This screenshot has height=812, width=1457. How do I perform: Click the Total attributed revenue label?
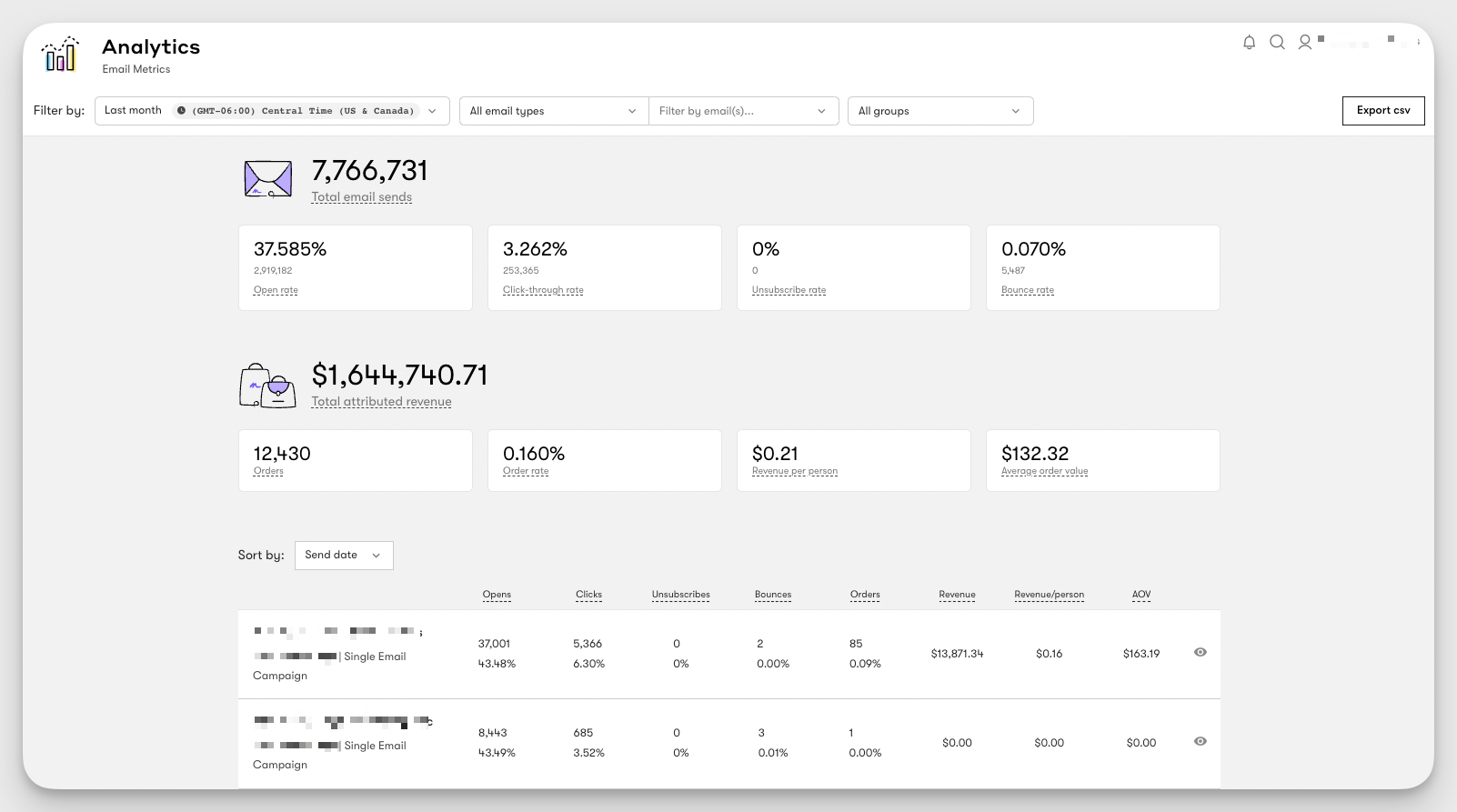pyautogui.click(x=382, y=402)
